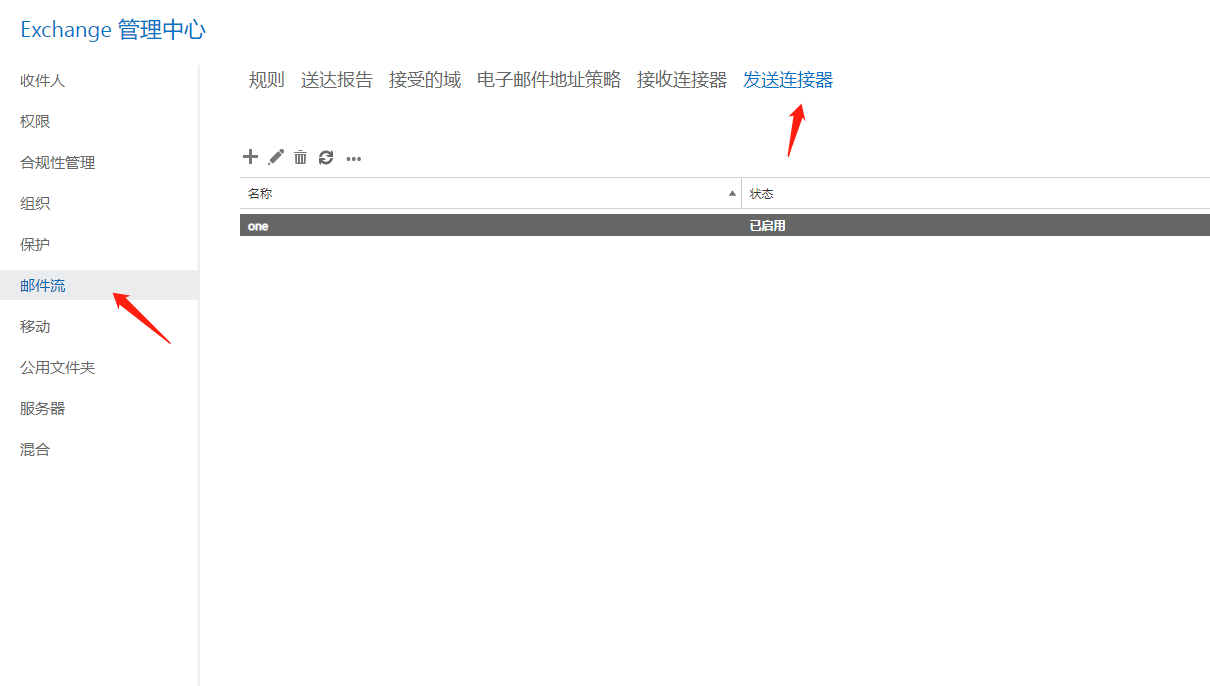
Task: Open the 服务器 section
Action: pos(42,408)
